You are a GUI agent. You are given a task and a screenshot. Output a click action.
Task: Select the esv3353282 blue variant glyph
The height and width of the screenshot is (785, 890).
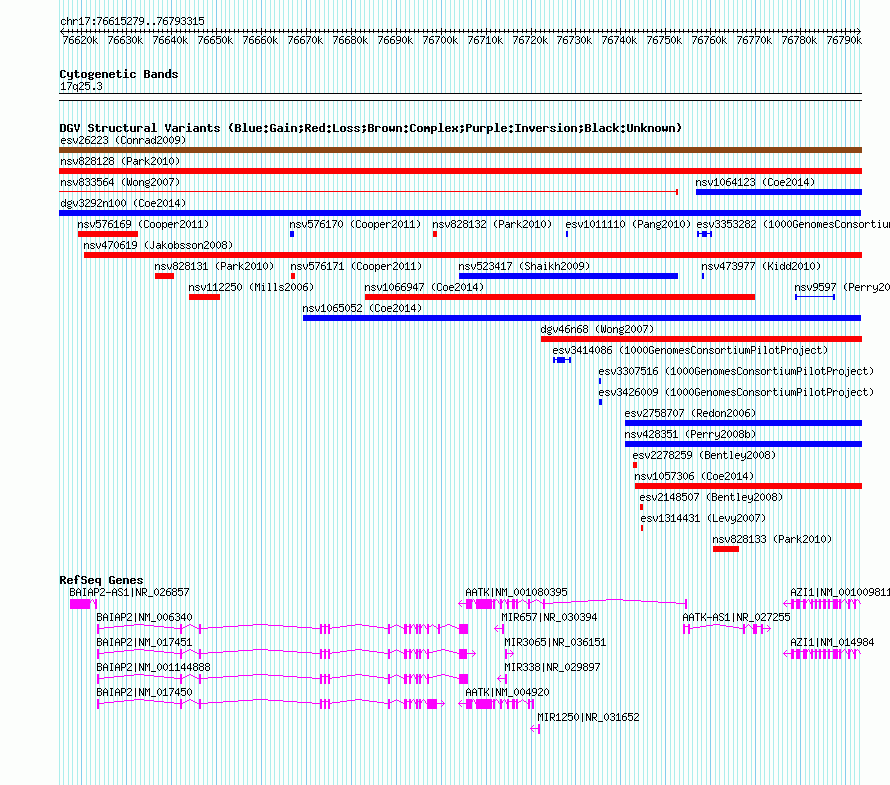point(704,234)
